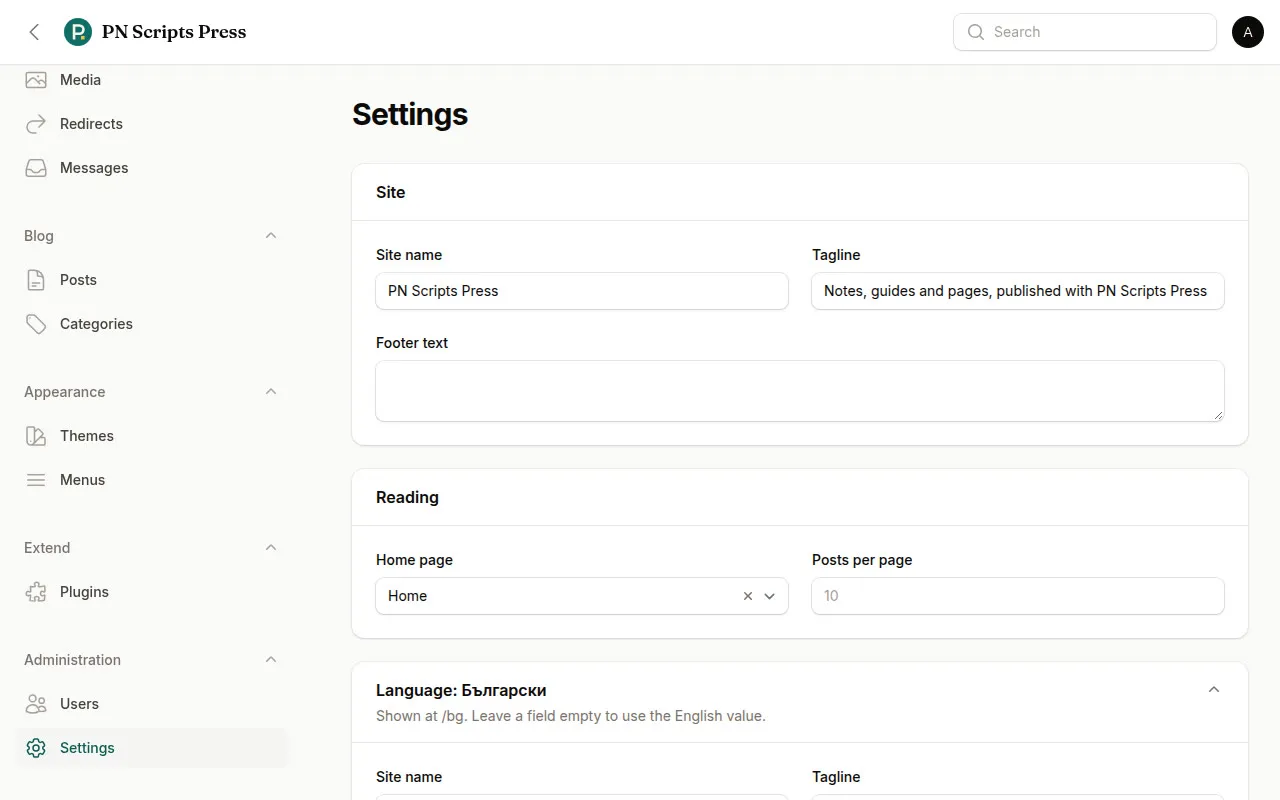
Task: Click the Site name input field
Action: pos(582,291)
